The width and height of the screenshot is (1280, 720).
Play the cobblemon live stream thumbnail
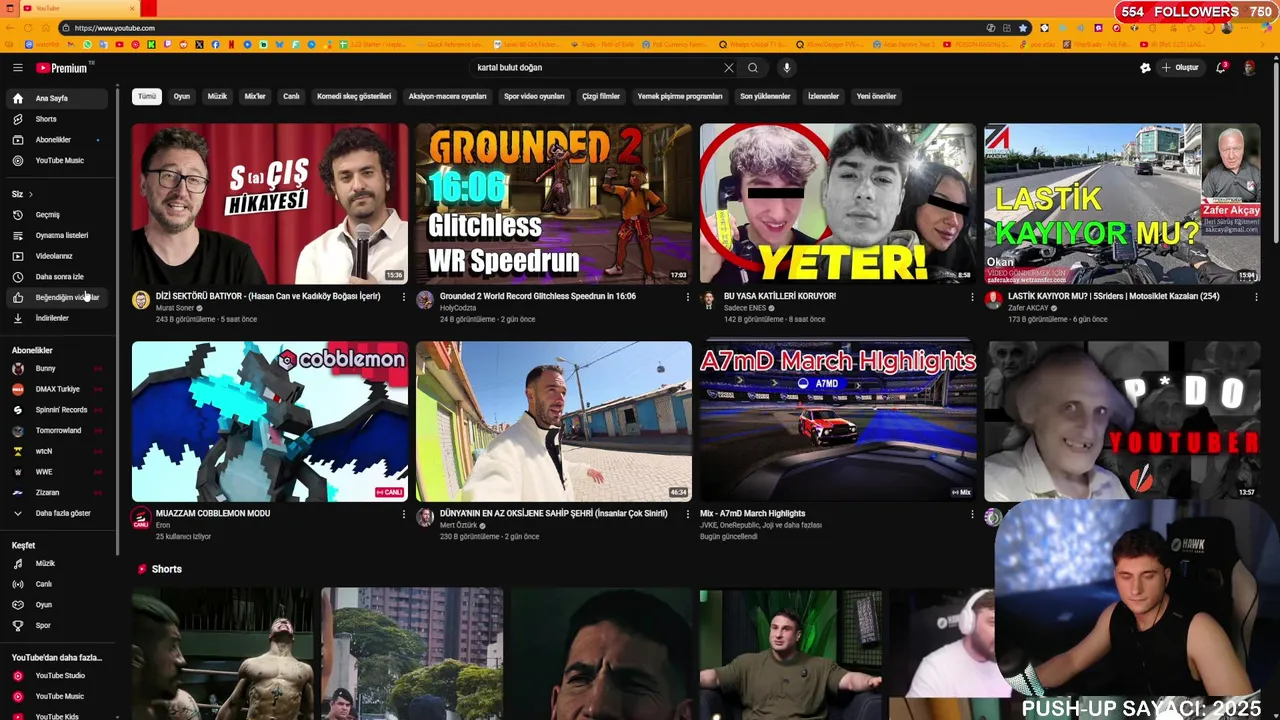coord(270,421)
